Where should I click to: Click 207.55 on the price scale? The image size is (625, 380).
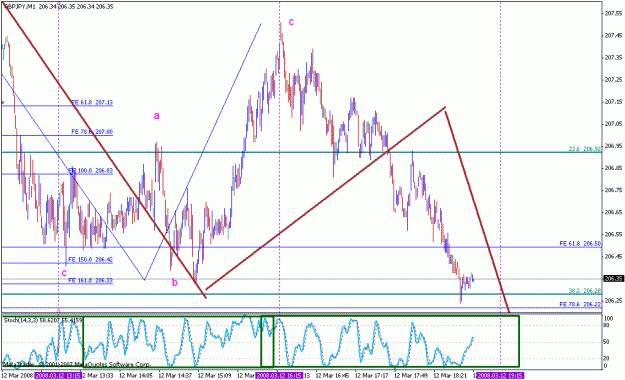pyautogui.click(x=613, y=14)
